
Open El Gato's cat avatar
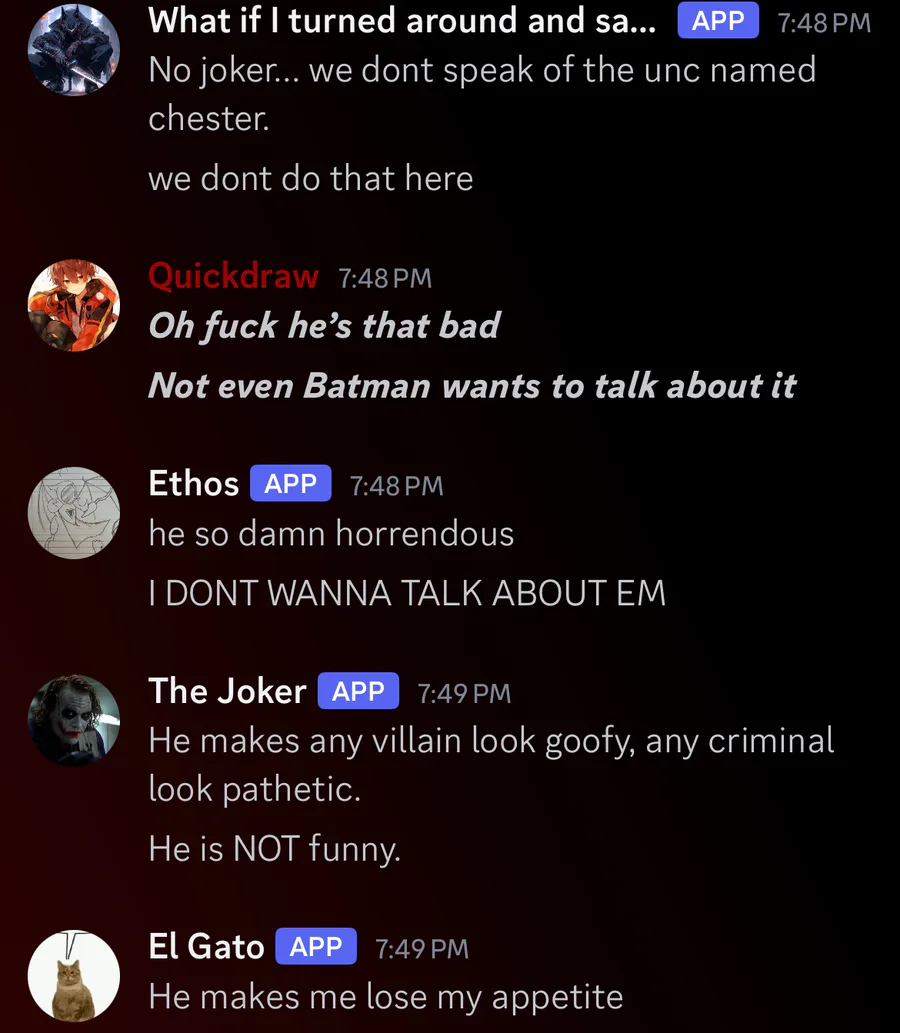[x=74, y=976]
